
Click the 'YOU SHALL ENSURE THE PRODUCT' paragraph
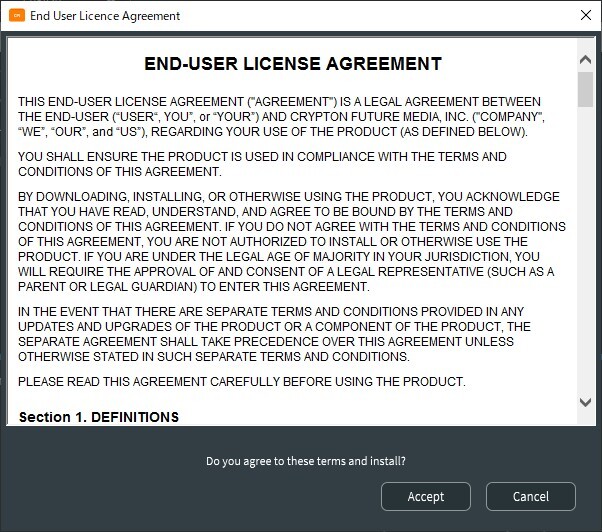262,164
